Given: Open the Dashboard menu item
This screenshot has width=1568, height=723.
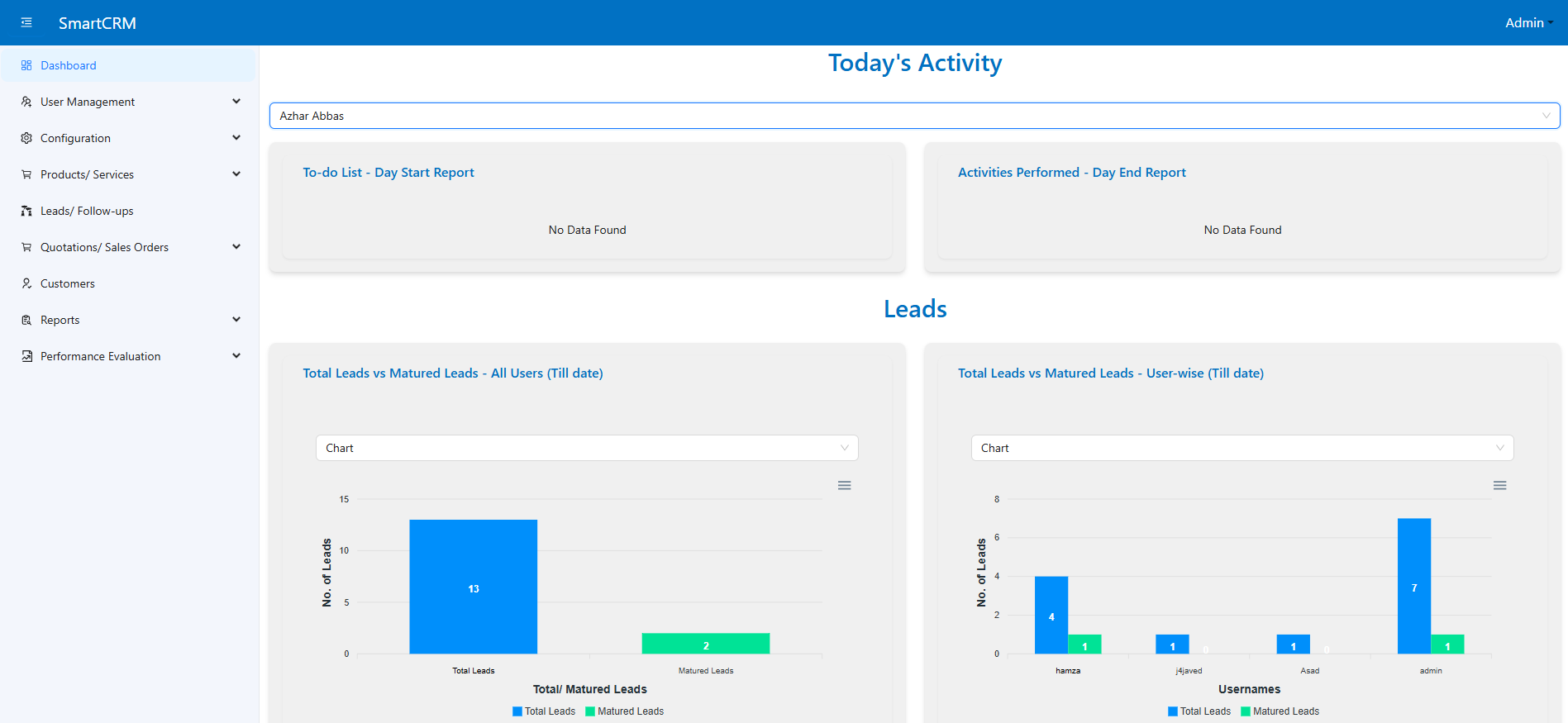Looking at the screenshot, I should click(x=129, y=65).
